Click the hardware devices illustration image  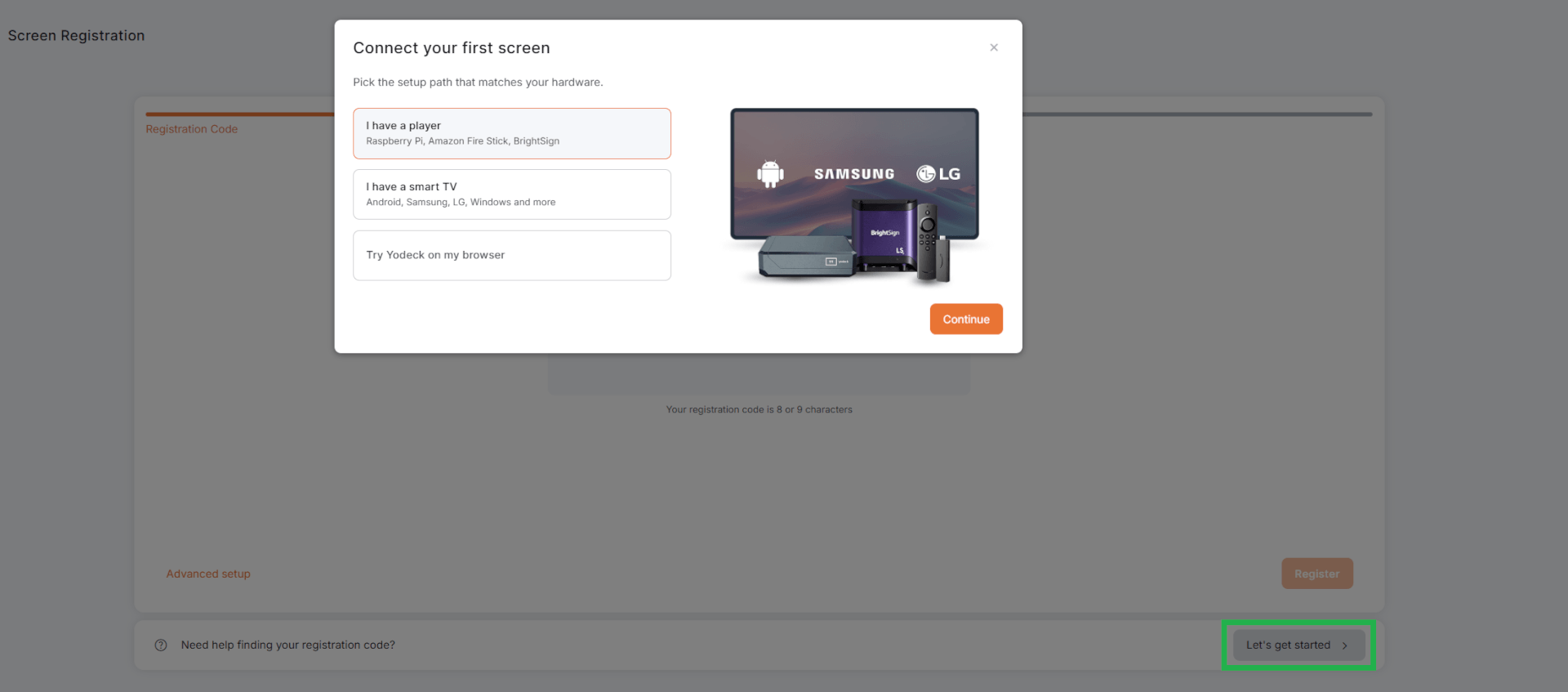[855, 196]
